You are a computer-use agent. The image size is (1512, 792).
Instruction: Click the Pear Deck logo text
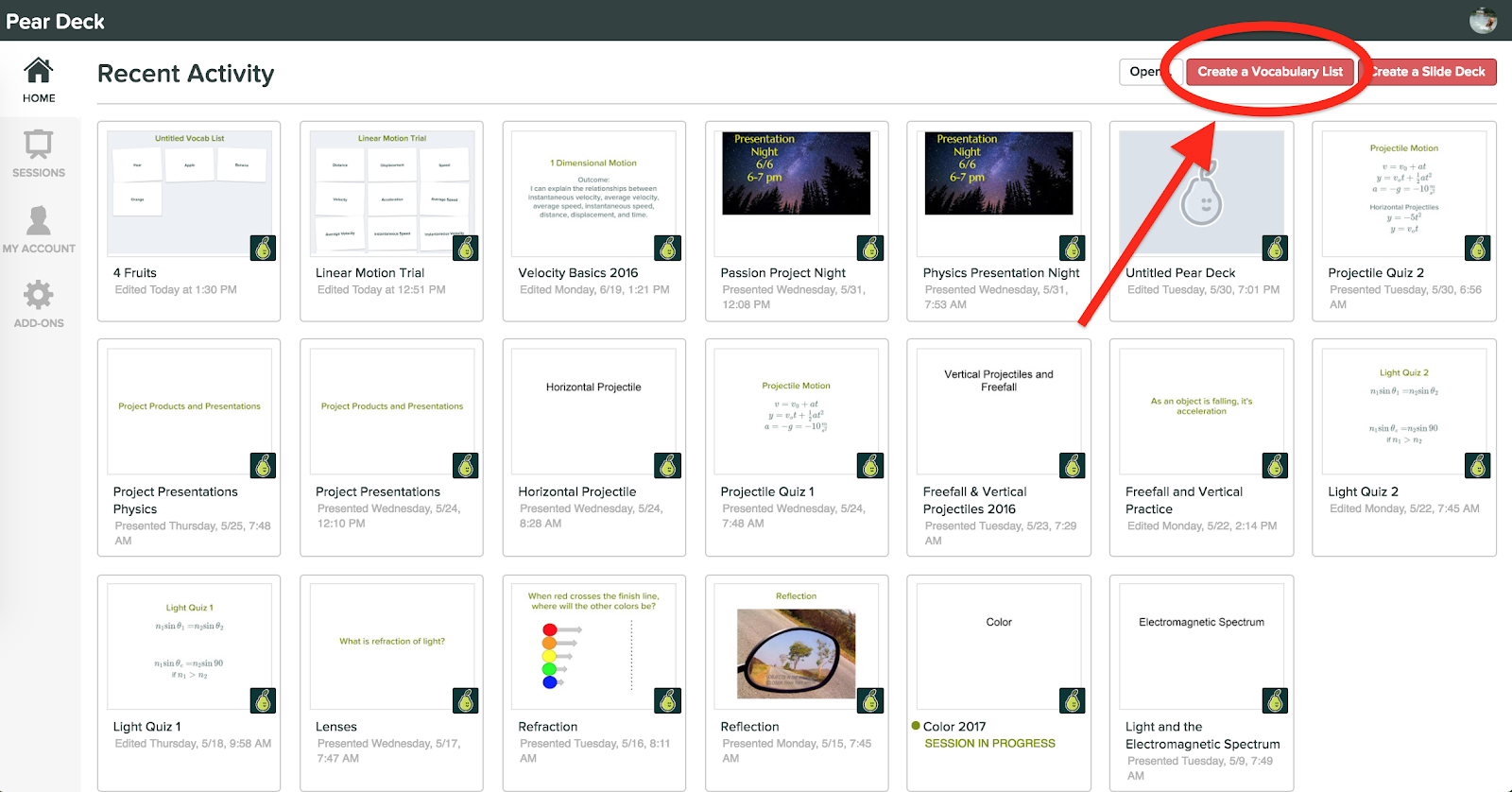(56, 21)
